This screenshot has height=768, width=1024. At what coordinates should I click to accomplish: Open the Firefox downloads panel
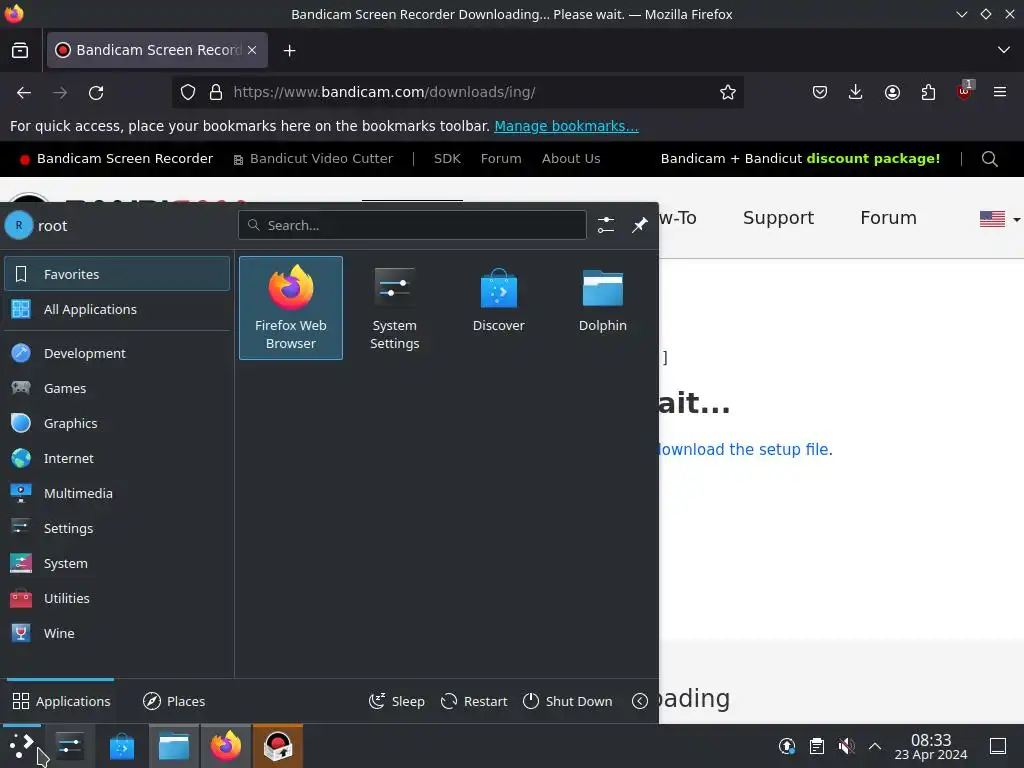point(856,92)
